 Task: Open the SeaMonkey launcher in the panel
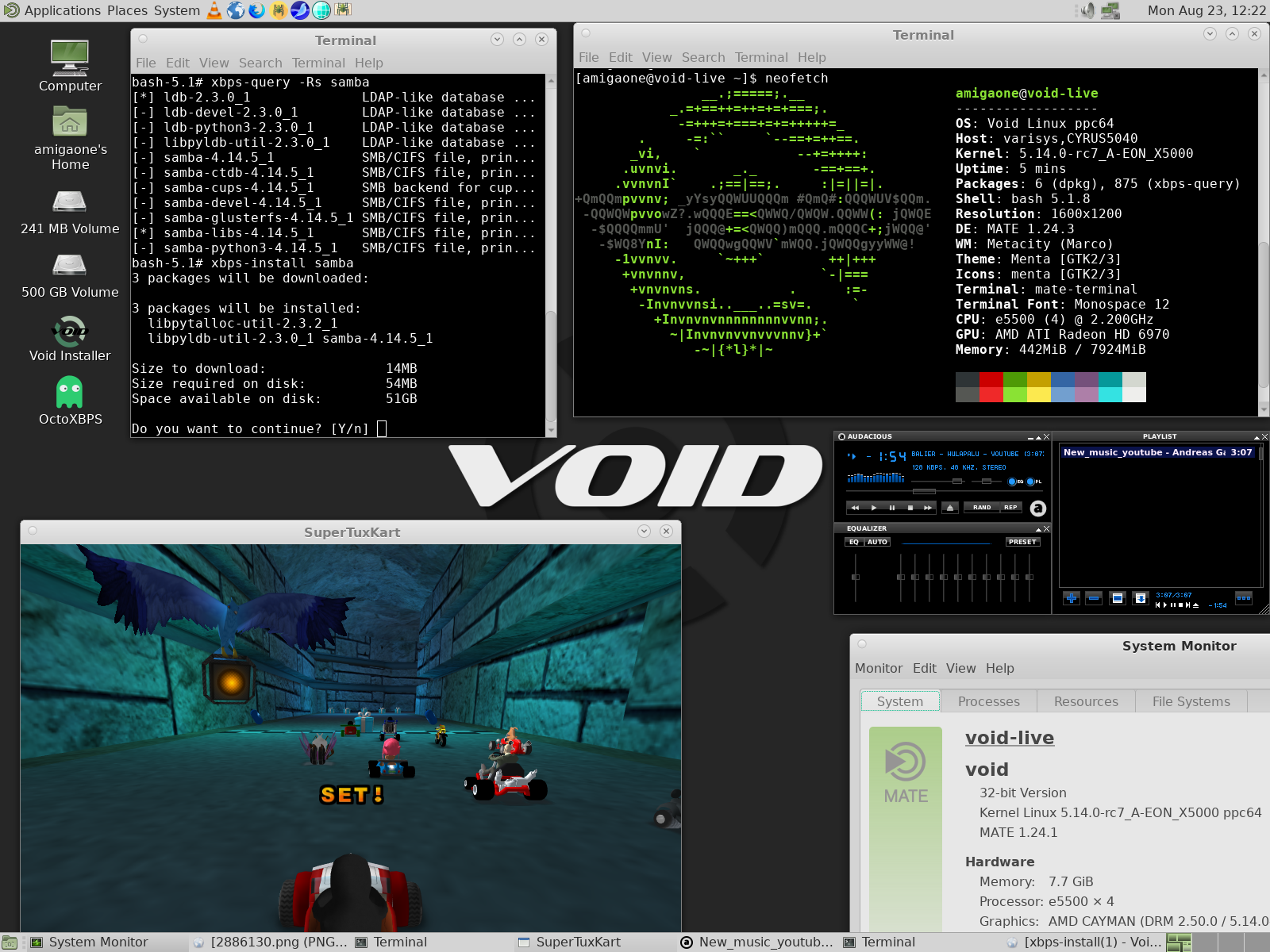300,10
